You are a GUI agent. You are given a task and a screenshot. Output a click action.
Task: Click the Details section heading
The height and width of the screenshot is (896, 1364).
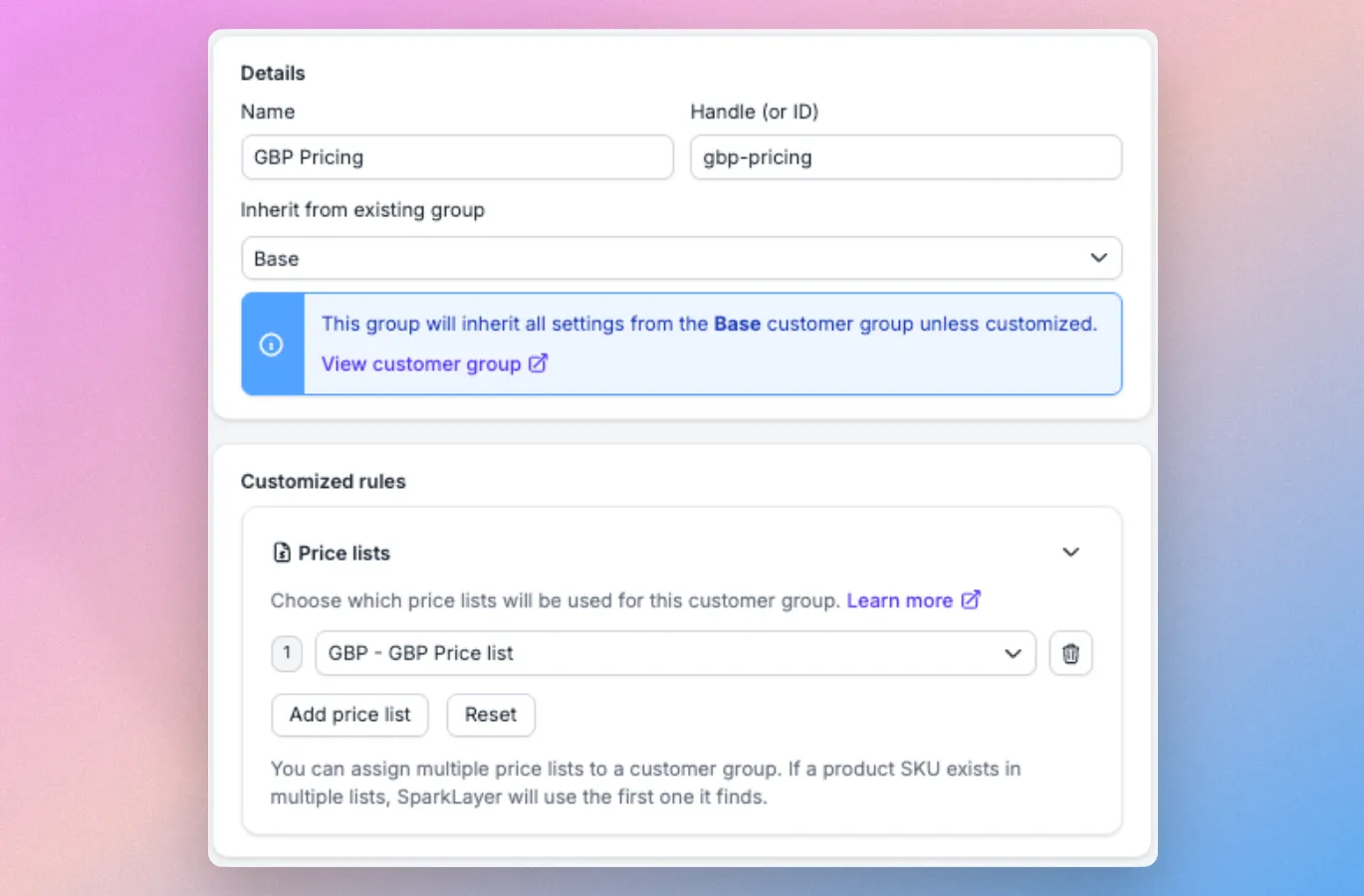[x=273, y=73]
